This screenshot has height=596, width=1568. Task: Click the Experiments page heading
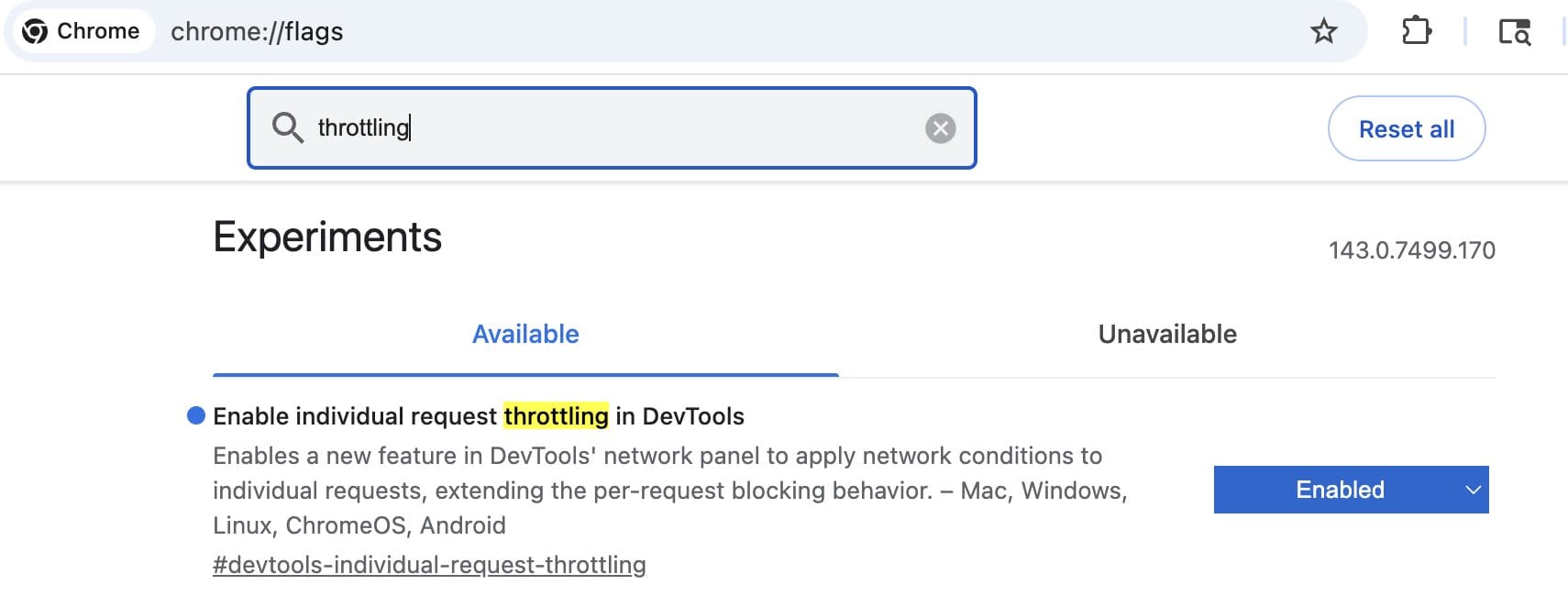pos(326,237)
